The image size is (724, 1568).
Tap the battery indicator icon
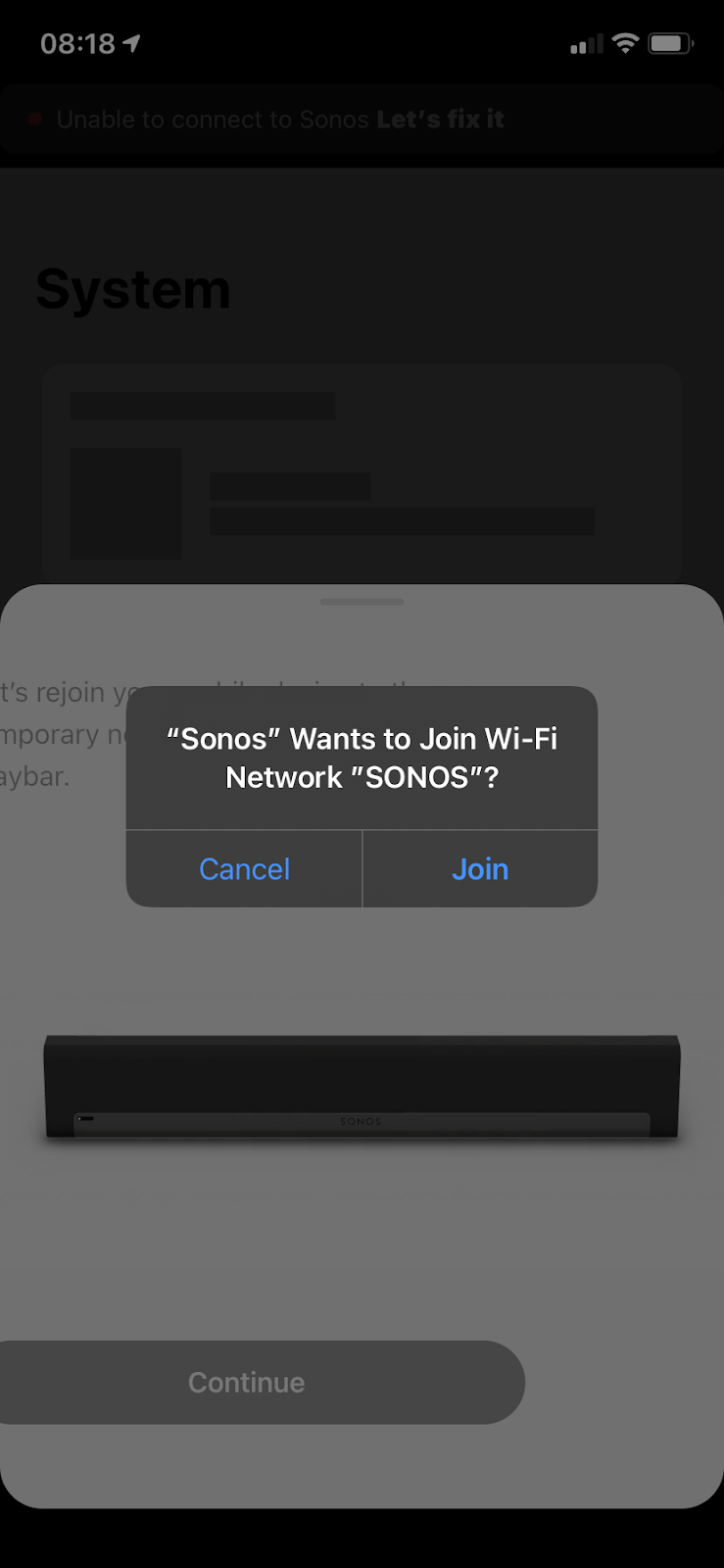pos(671,43)
